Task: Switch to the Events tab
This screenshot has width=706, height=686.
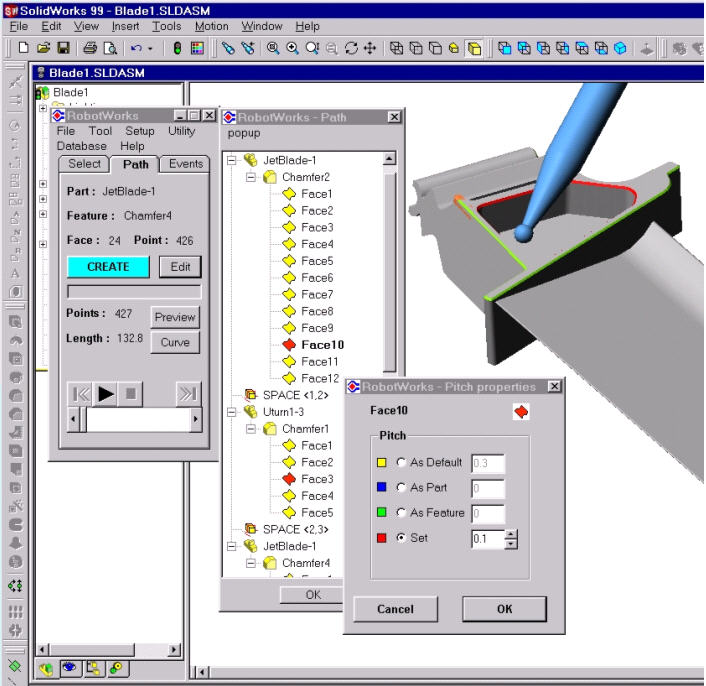Action: 185,164
